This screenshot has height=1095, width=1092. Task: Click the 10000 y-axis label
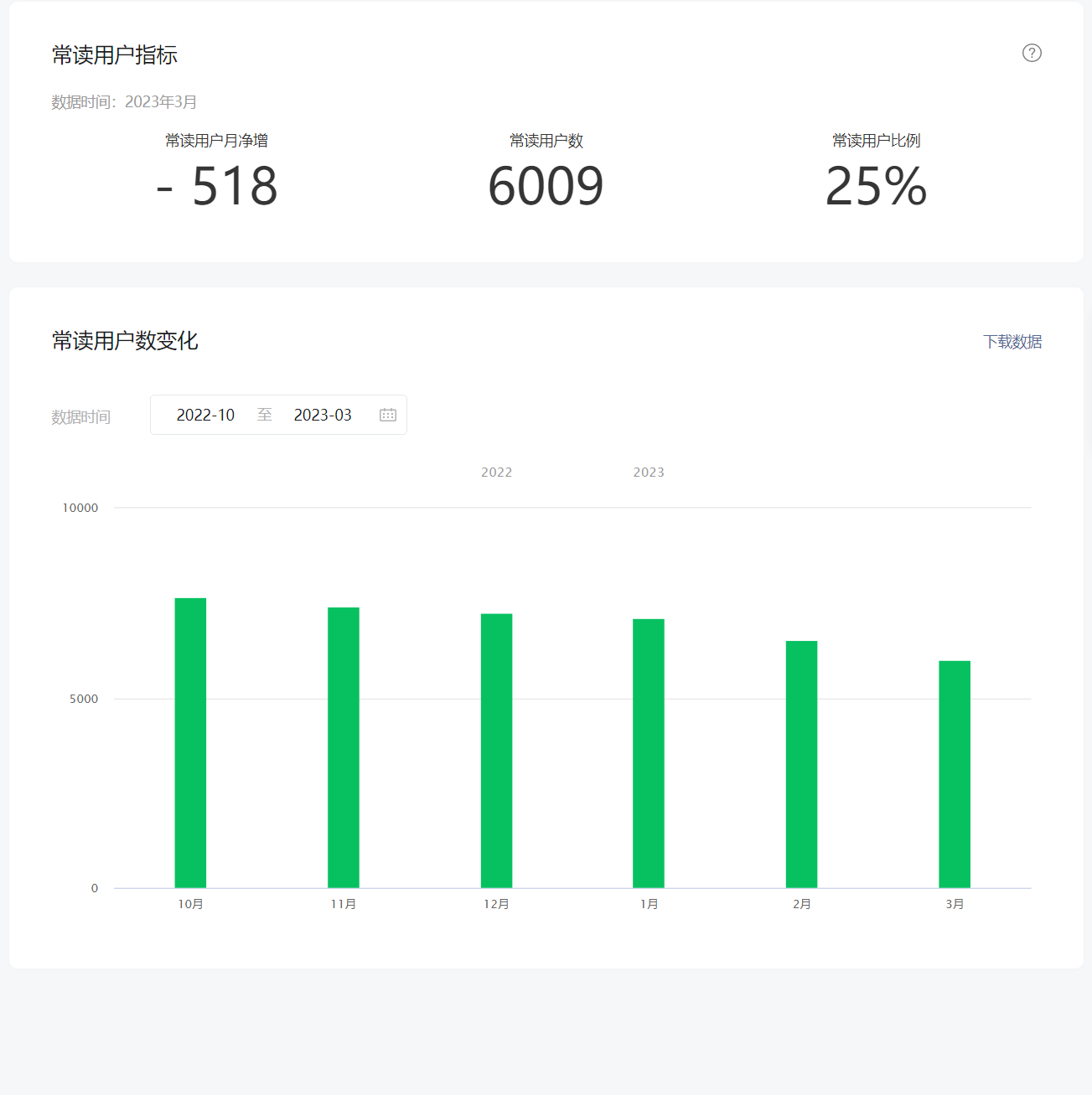(80, 508)
